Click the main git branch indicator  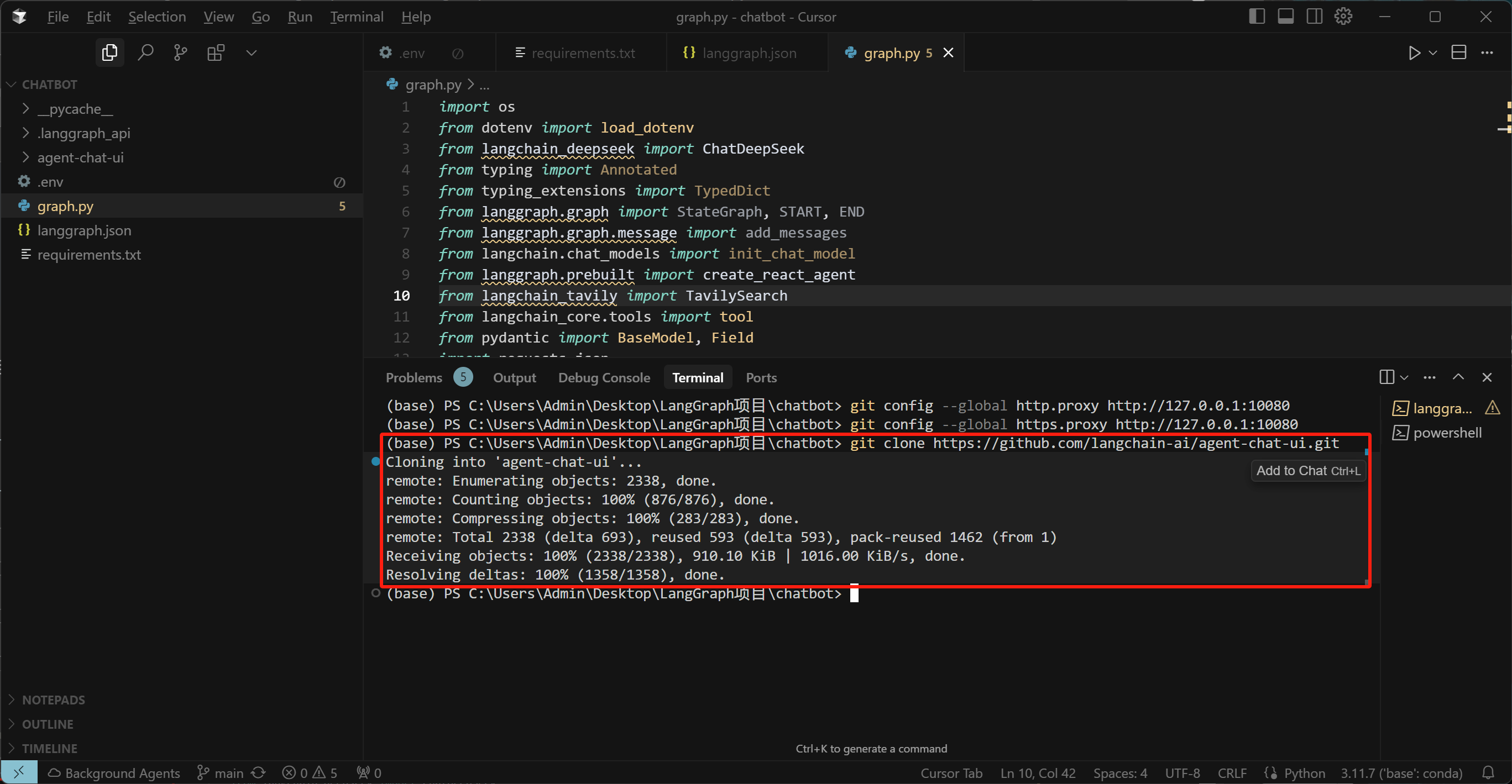(221, 773)
